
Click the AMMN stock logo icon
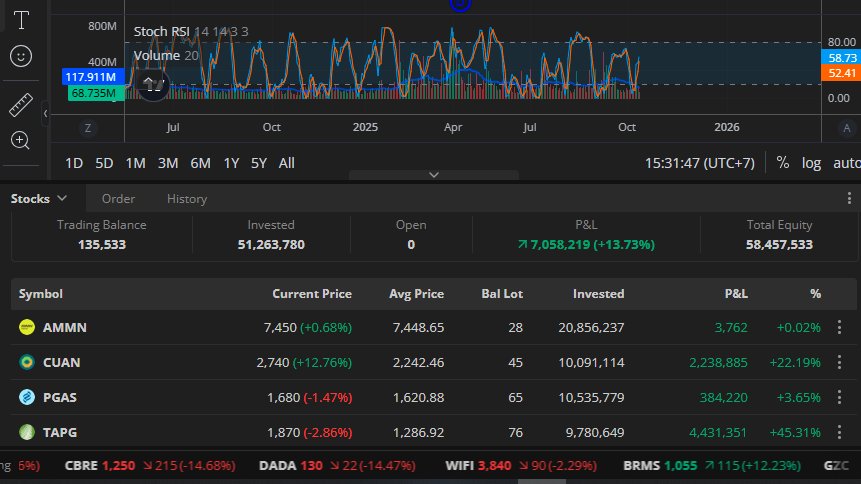coord(27,327)
